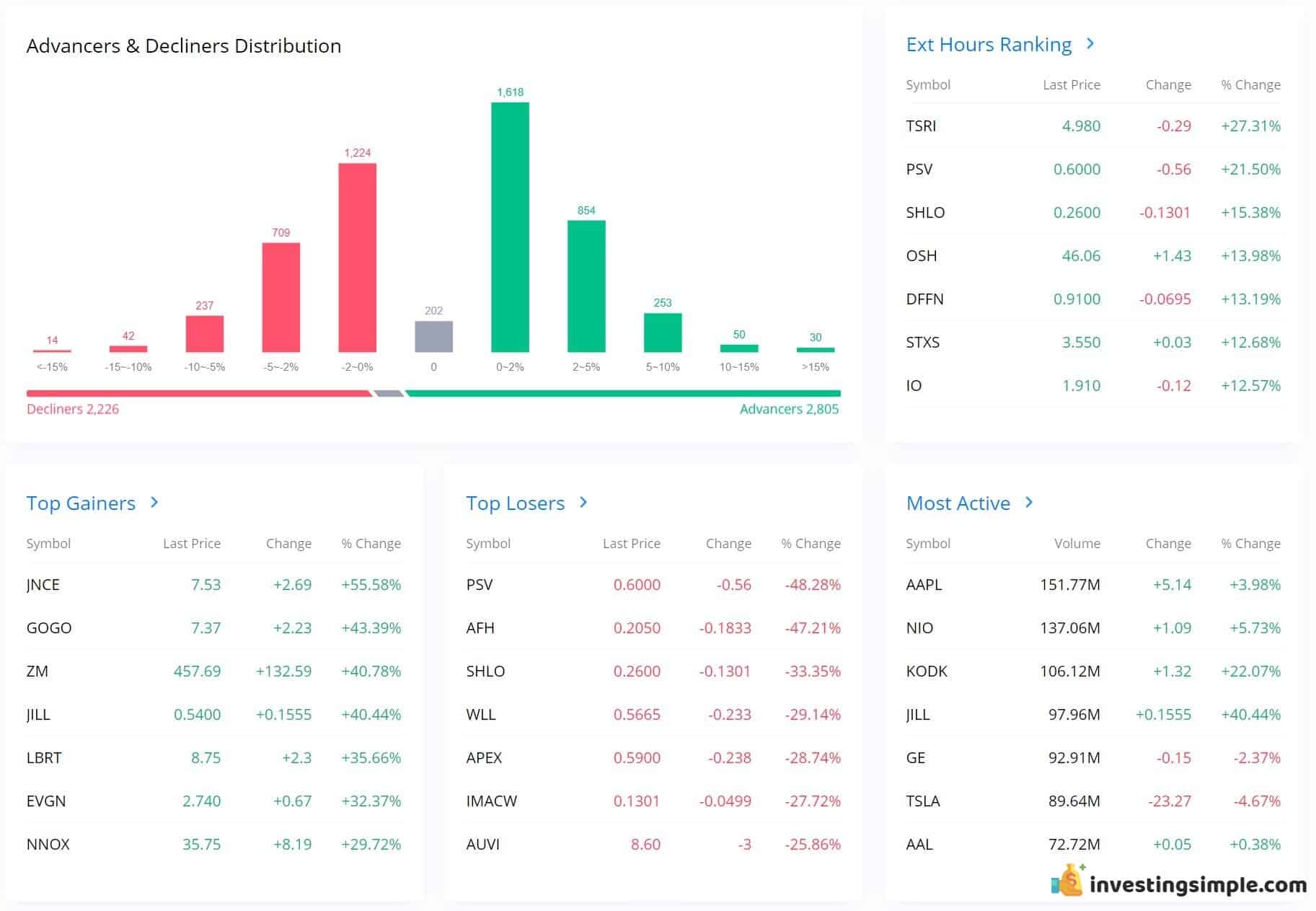Click Volume header in Most Active
This screenshot has height=911, width=1316.
pyautogui.click(x=1077, y=543)
